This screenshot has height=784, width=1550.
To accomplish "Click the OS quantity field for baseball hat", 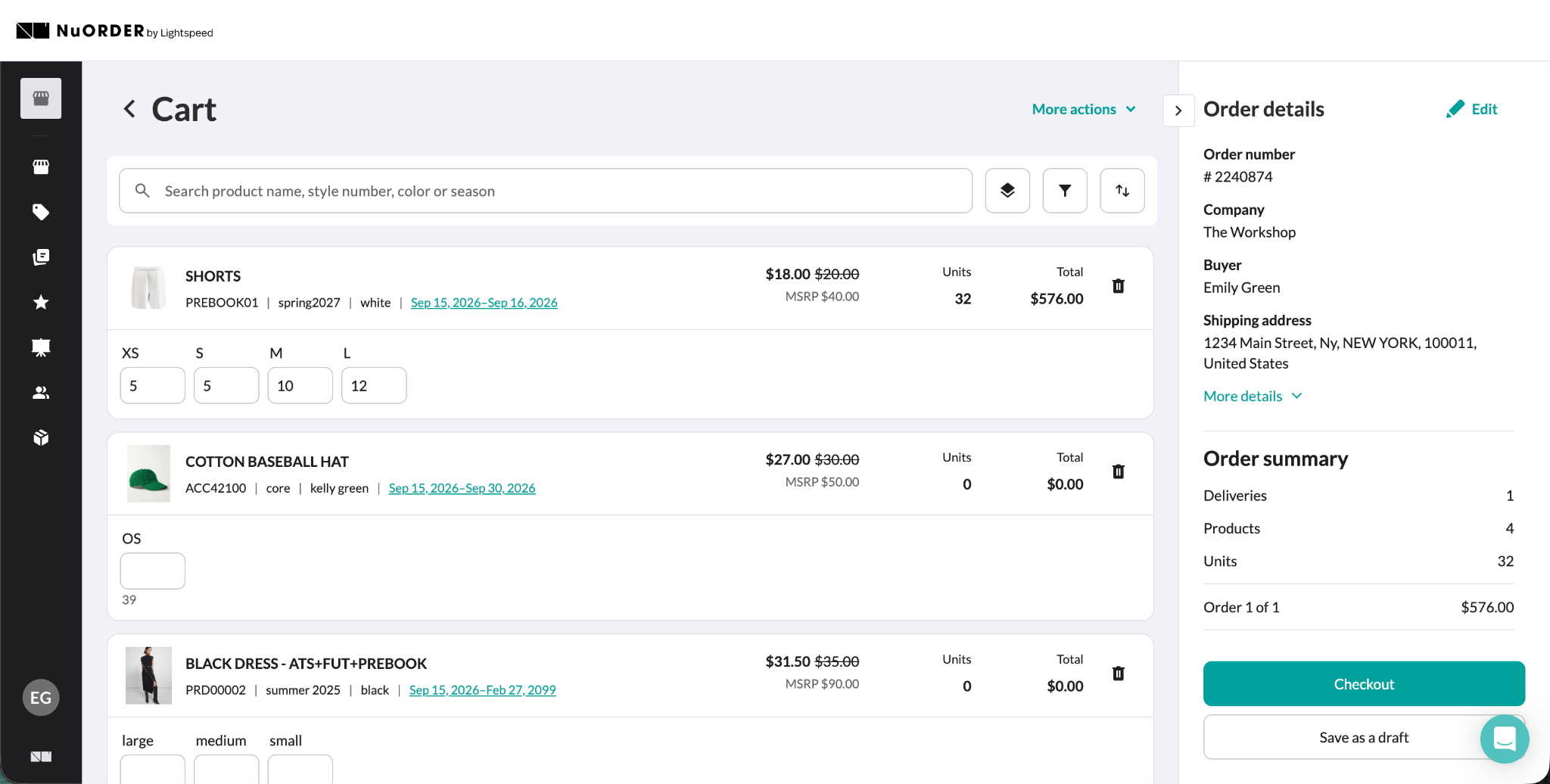I will pos(153,571).
